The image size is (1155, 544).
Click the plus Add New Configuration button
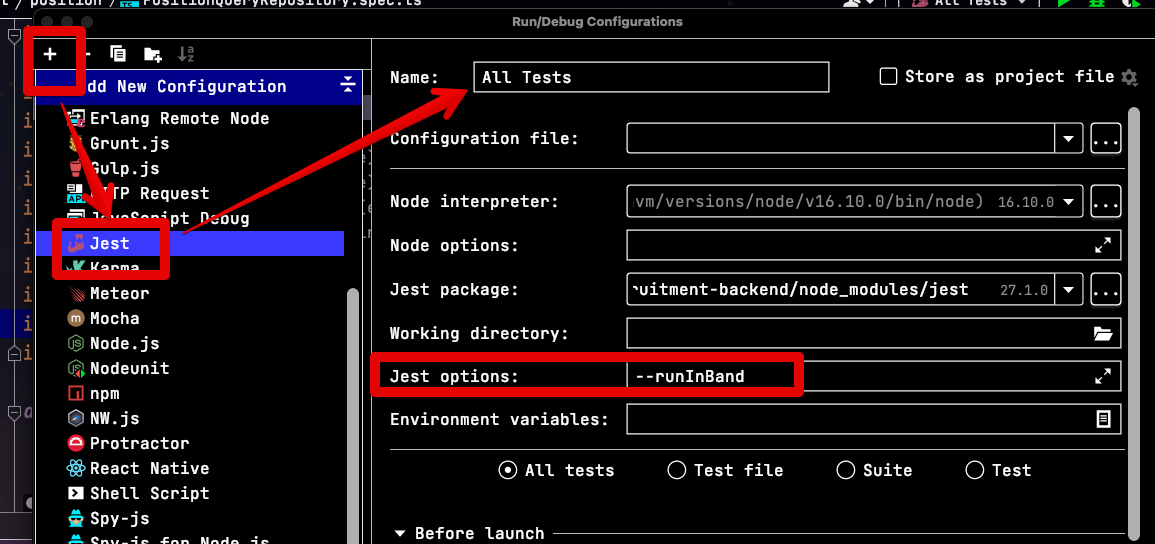coord(50,54)
